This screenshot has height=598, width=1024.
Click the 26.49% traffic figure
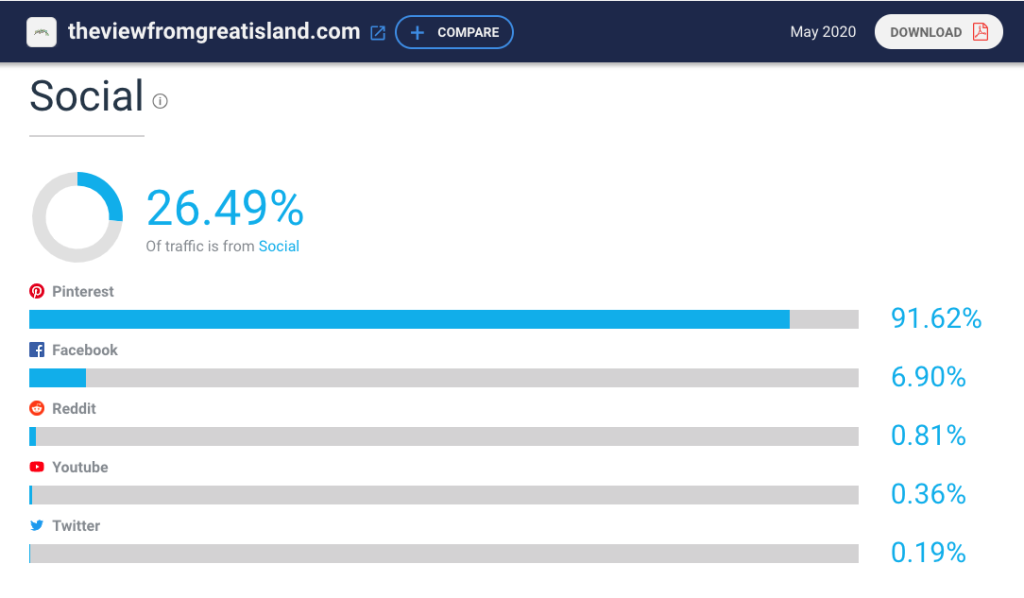point(225,208)
